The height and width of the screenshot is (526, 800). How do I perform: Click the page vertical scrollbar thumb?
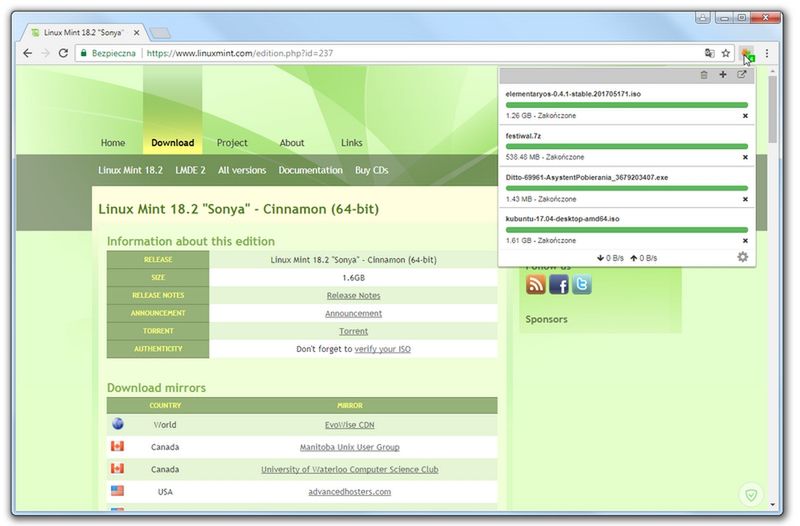(773, 109)
